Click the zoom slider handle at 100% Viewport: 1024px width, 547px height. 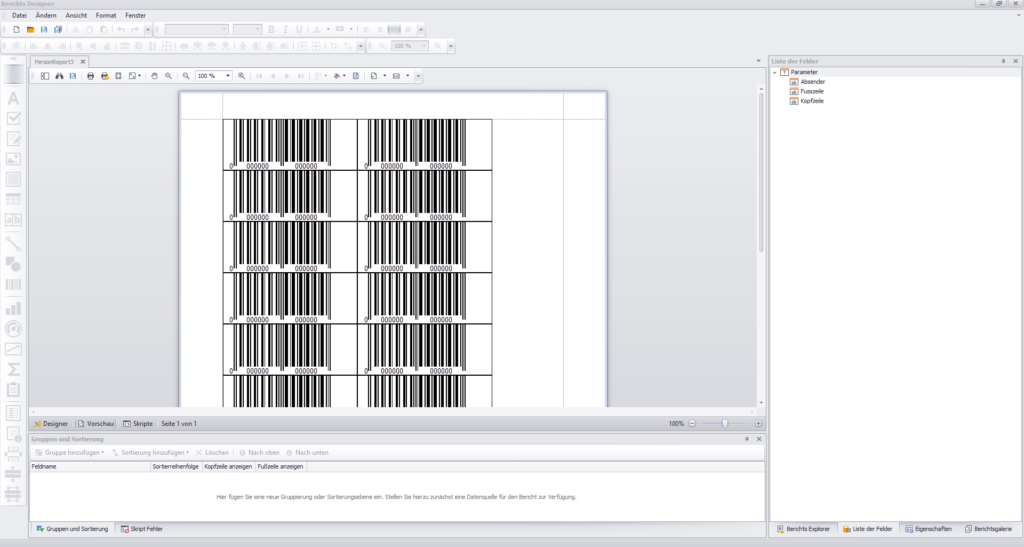tap(725, 424)
